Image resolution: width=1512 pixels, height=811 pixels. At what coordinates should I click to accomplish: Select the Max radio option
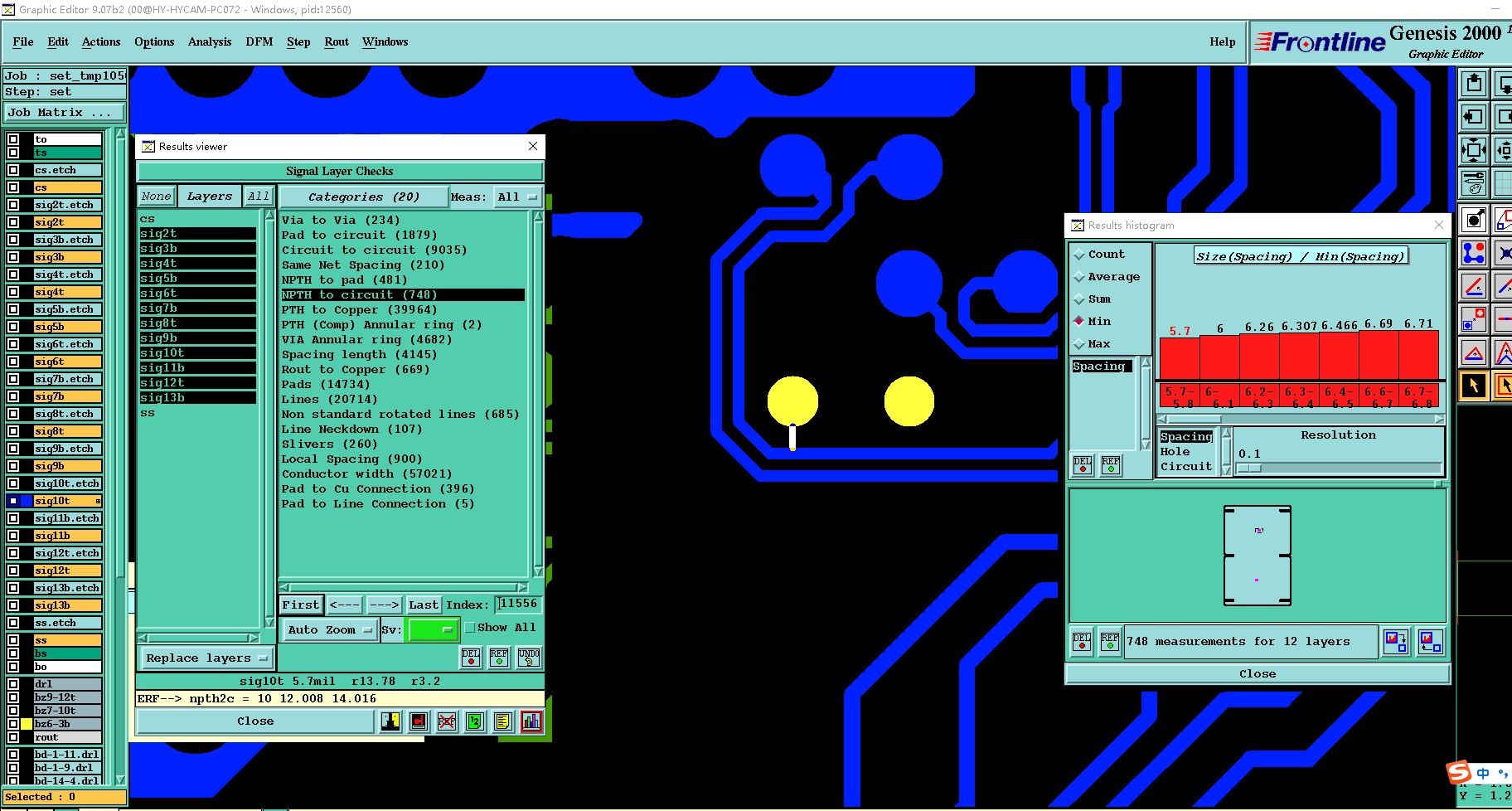[x=1079, y=345]
